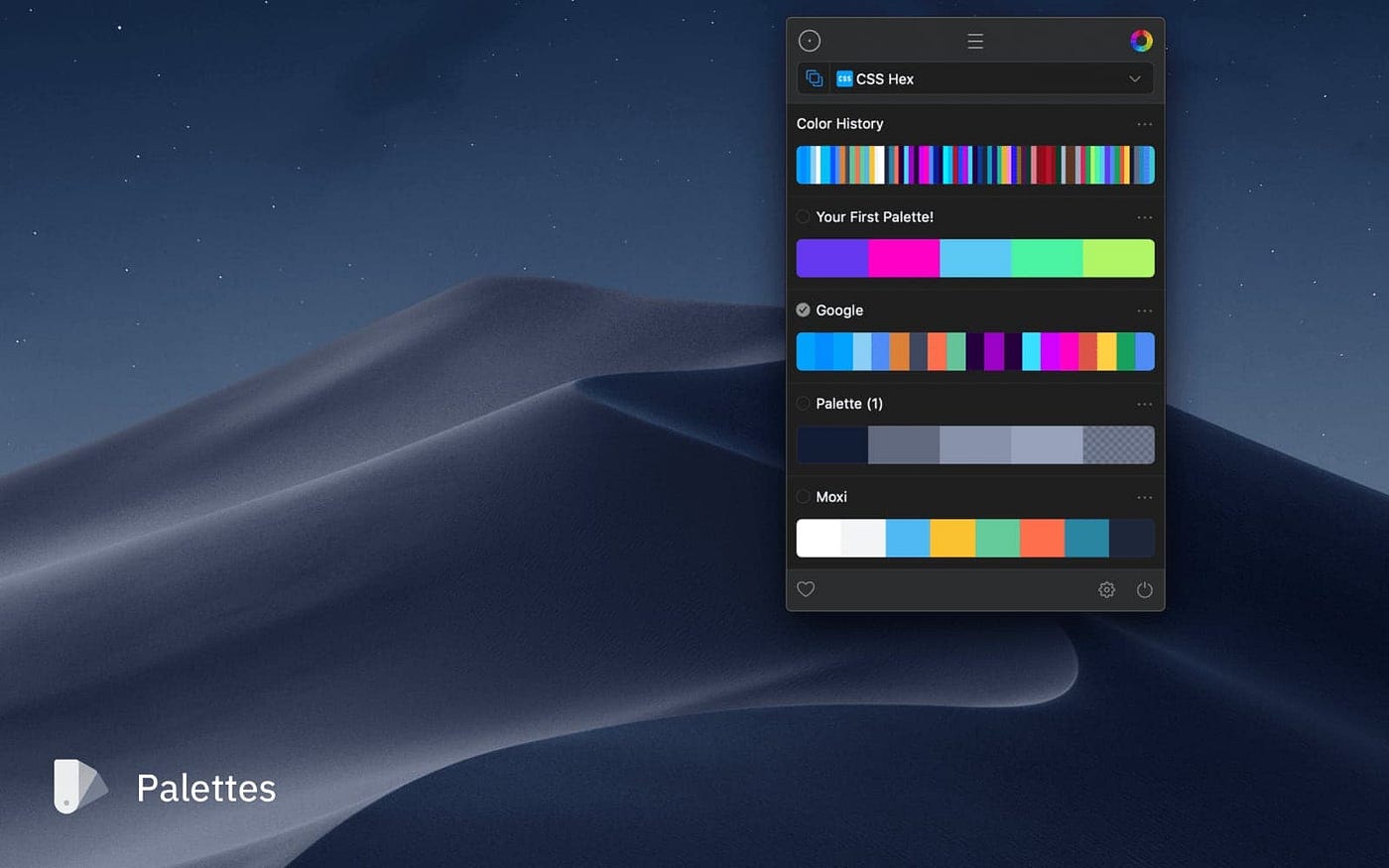1389x868 pixels.
Task: Open the settings gear
Action: pos(1106,589)
